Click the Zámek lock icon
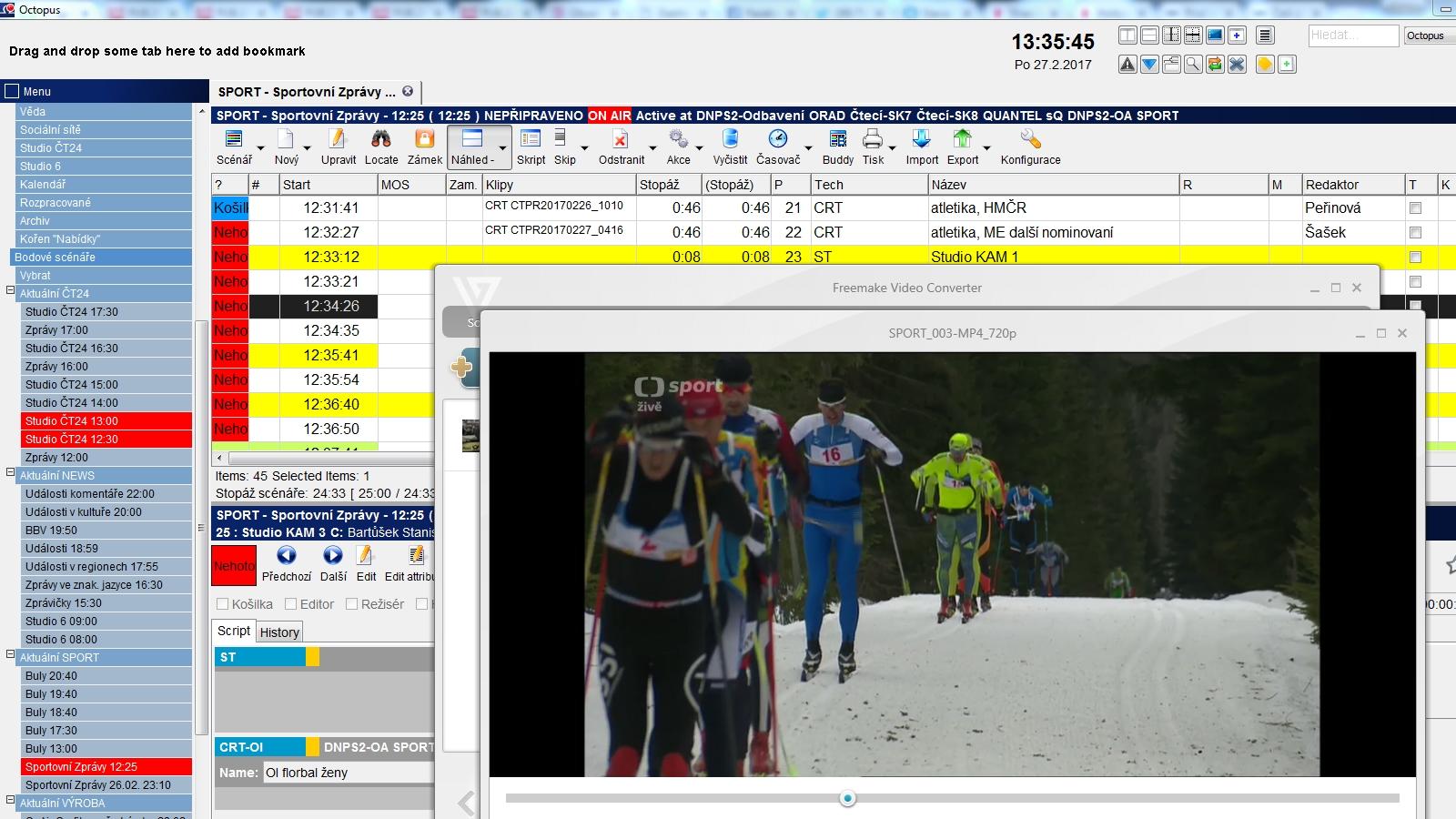This screenshot has height=819, width=1456. (x=424, y=139)
